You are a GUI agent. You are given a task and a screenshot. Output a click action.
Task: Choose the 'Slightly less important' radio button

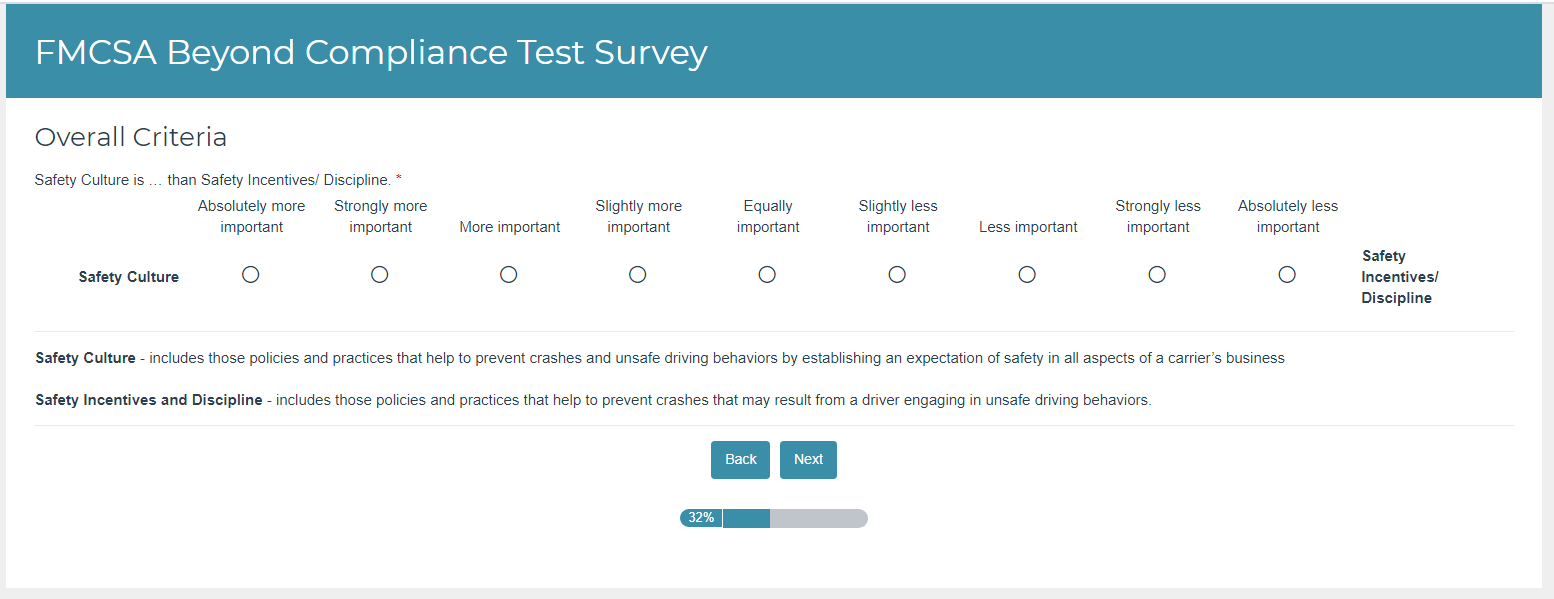[897, 274]
